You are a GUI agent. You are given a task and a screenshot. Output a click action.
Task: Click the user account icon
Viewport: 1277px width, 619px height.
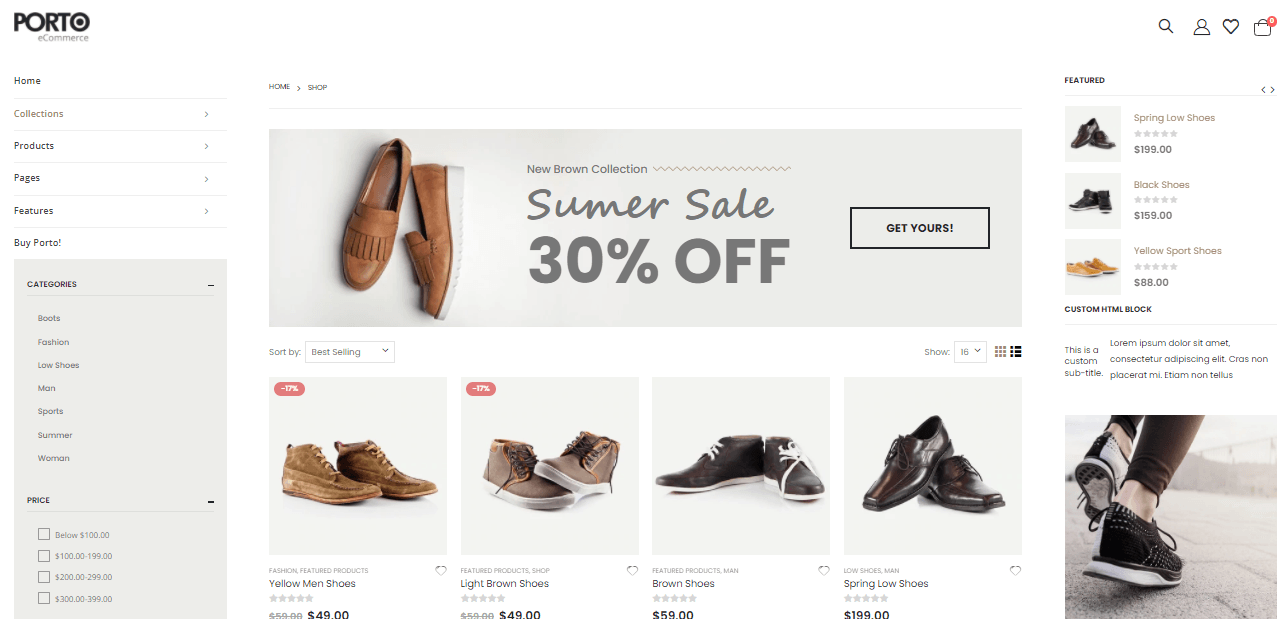tap(1201, 27)
